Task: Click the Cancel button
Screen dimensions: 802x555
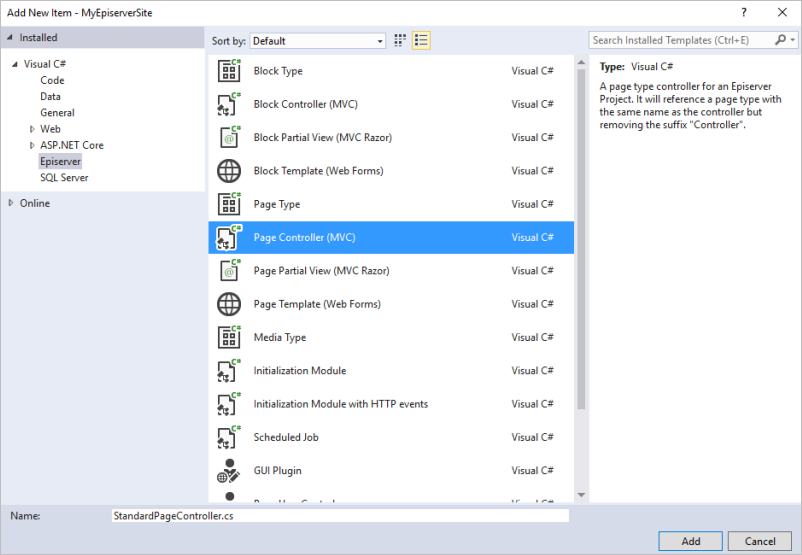Action: click(760, 541)
